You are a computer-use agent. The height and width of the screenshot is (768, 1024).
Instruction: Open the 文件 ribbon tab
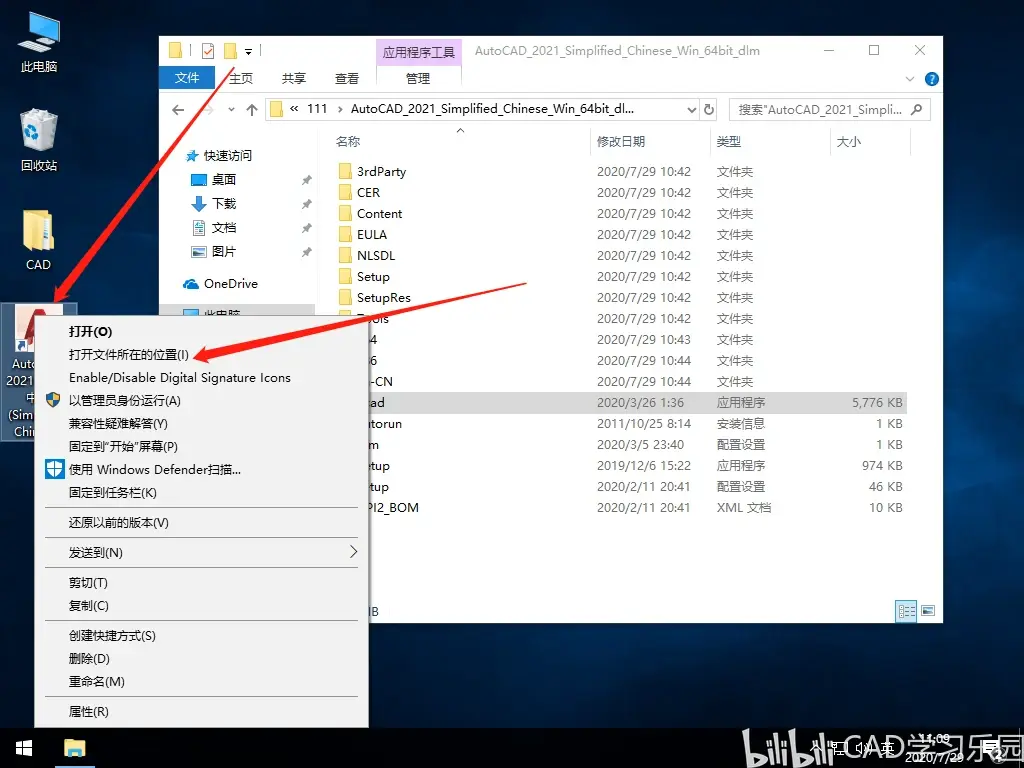(x=187, y=78)
